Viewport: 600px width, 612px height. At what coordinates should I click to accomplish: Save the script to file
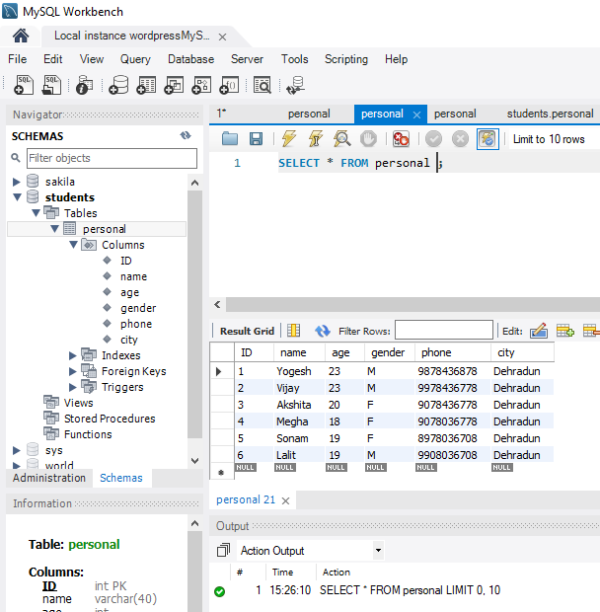256,139
